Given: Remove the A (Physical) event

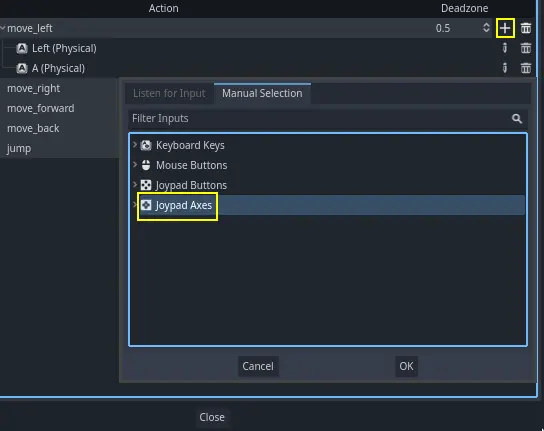Looking at the screenshot, I should tap(526, 68).
